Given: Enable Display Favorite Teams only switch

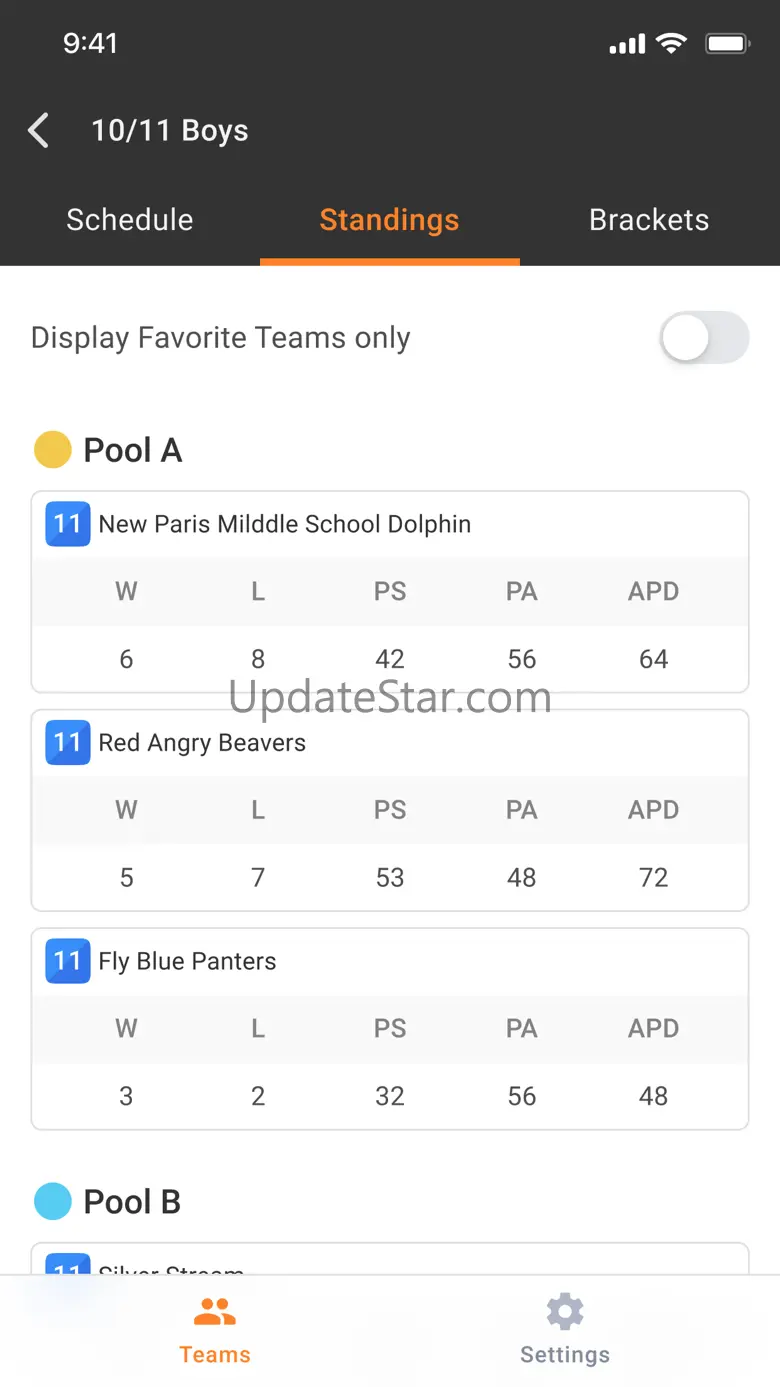Looking at the screenshot, I should 704,338.
